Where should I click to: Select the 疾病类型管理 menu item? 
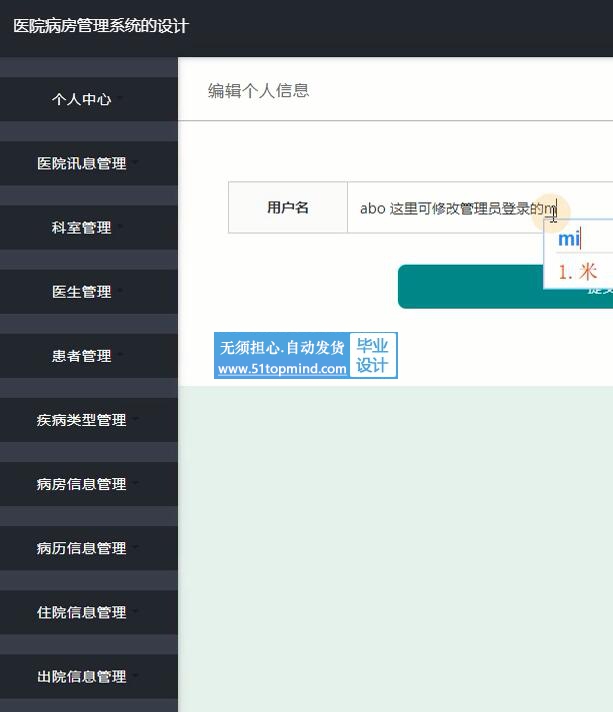coord(89,420)
